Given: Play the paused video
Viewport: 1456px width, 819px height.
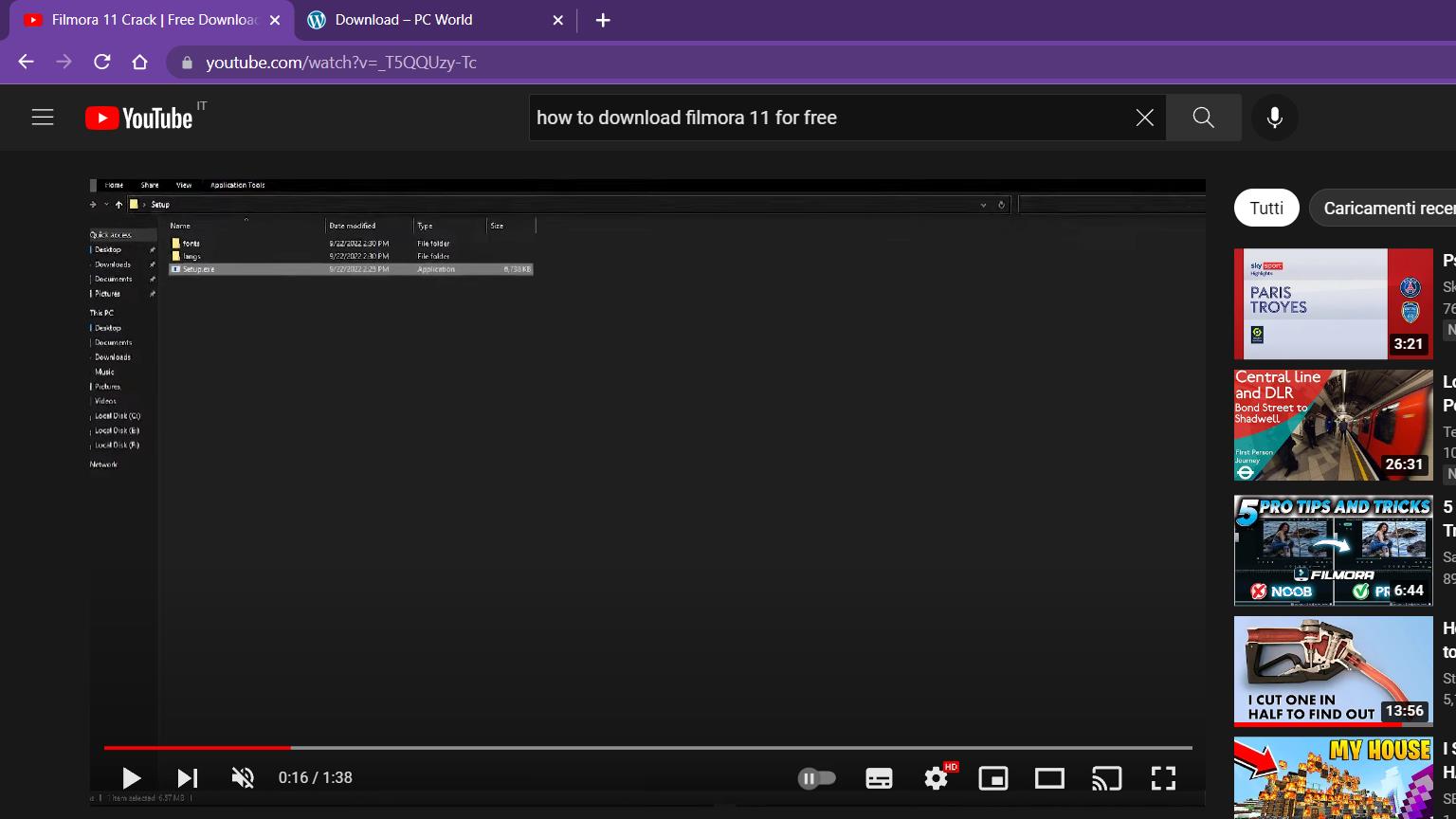Looking at the screenshot, I should [x=131, y=778].
